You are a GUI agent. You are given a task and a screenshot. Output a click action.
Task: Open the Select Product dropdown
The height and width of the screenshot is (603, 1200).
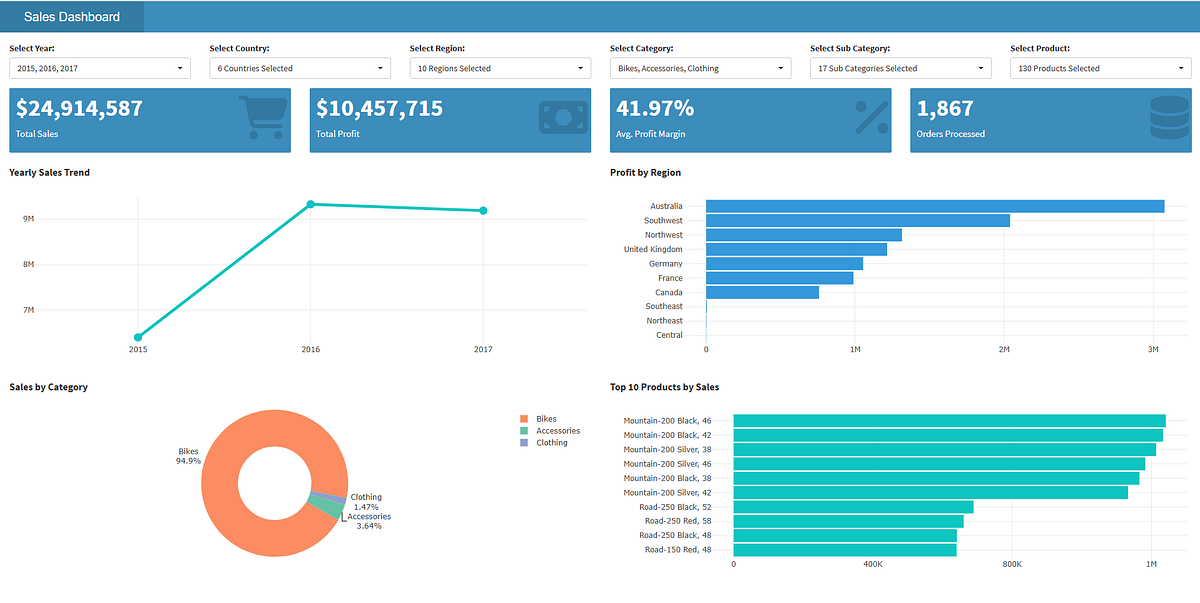pyautogui.click(x=1100, y=68)
